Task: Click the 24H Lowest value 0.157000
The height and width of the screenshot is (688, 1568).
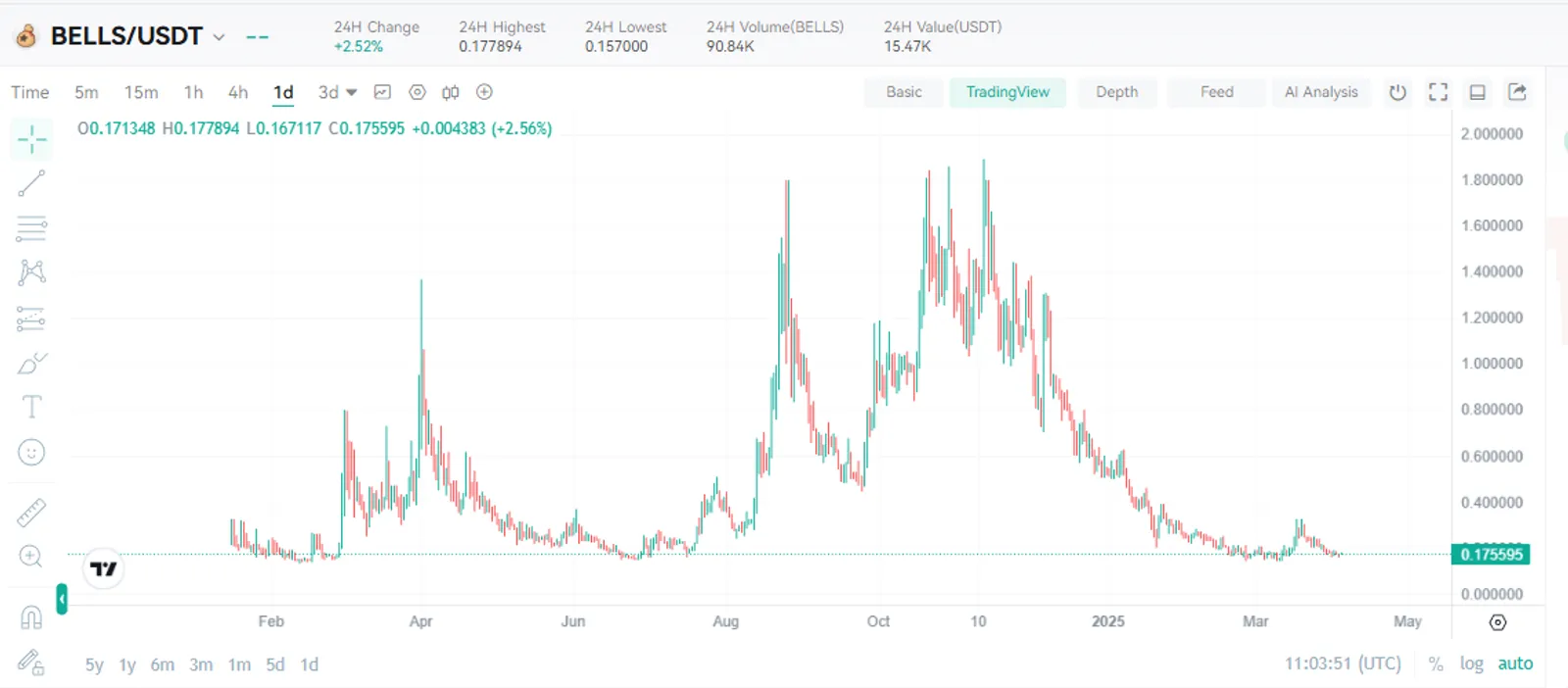Action: pyautogui.click(x=616, y=46)
